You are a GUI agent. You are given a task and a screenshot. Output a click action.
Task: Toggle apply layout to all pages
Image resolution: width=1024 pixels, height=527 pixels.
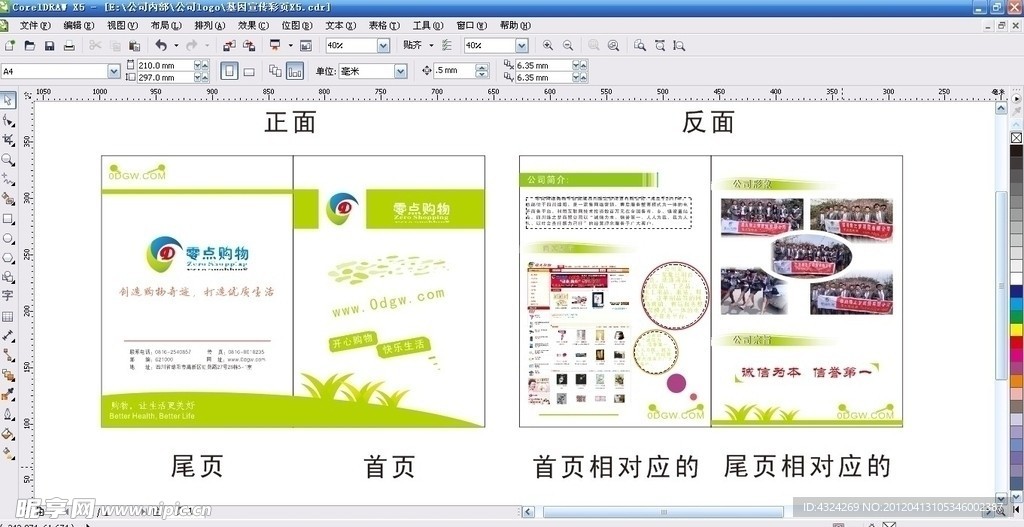276,71
